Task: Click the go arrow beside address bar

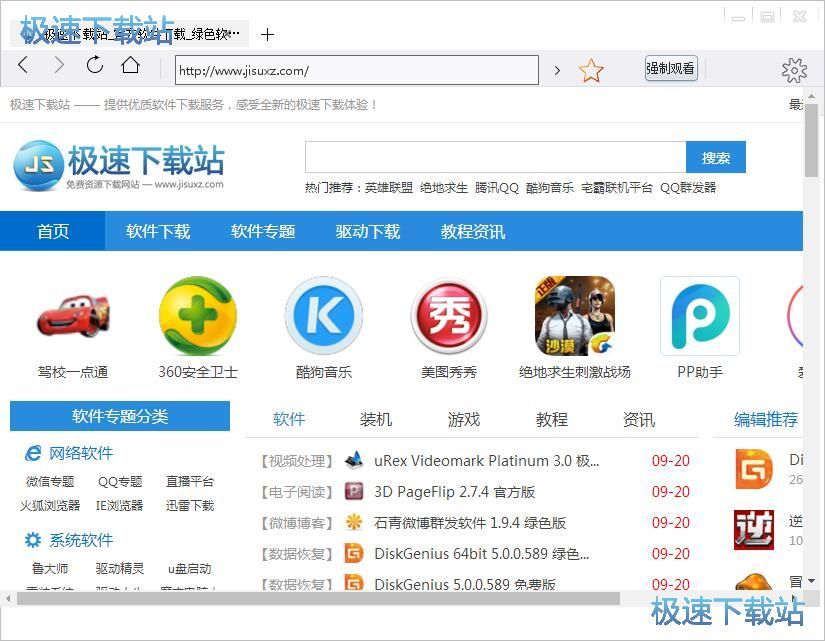Action: [x=557, y=70]
